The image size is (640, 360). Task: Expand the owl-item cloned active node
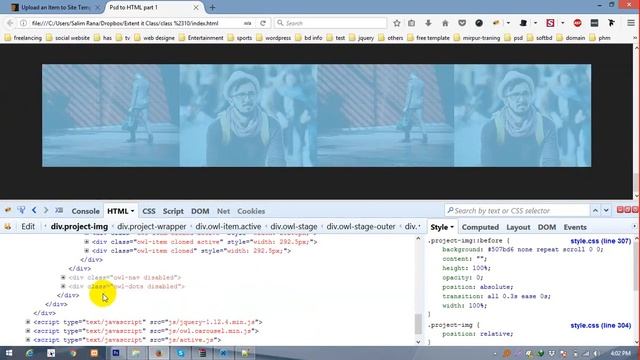(x=87, y=242)
